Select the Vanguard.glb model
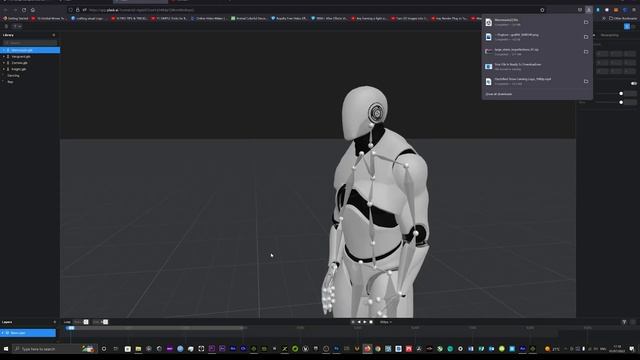Screen dimensions: 640x360 point(21,57)
